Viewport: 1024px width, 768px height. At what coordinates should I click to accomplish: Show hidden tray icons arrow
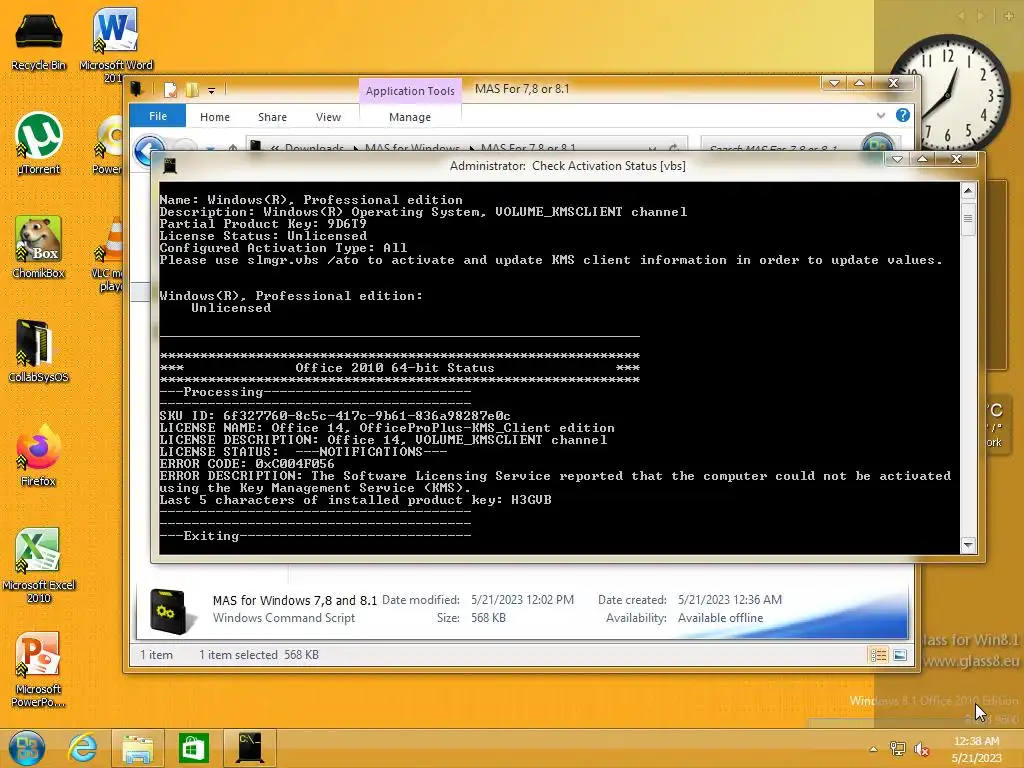[x=873, y=749]
